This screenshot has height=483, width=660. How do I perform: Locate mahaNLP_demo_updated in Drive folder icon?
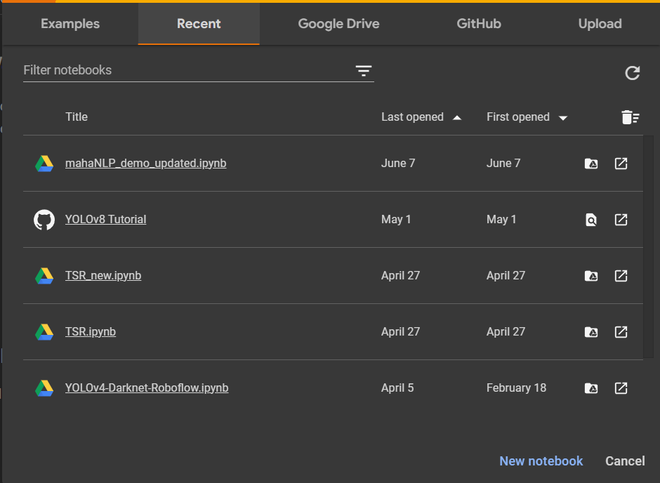pyautogui.click(x=591, y=163)
